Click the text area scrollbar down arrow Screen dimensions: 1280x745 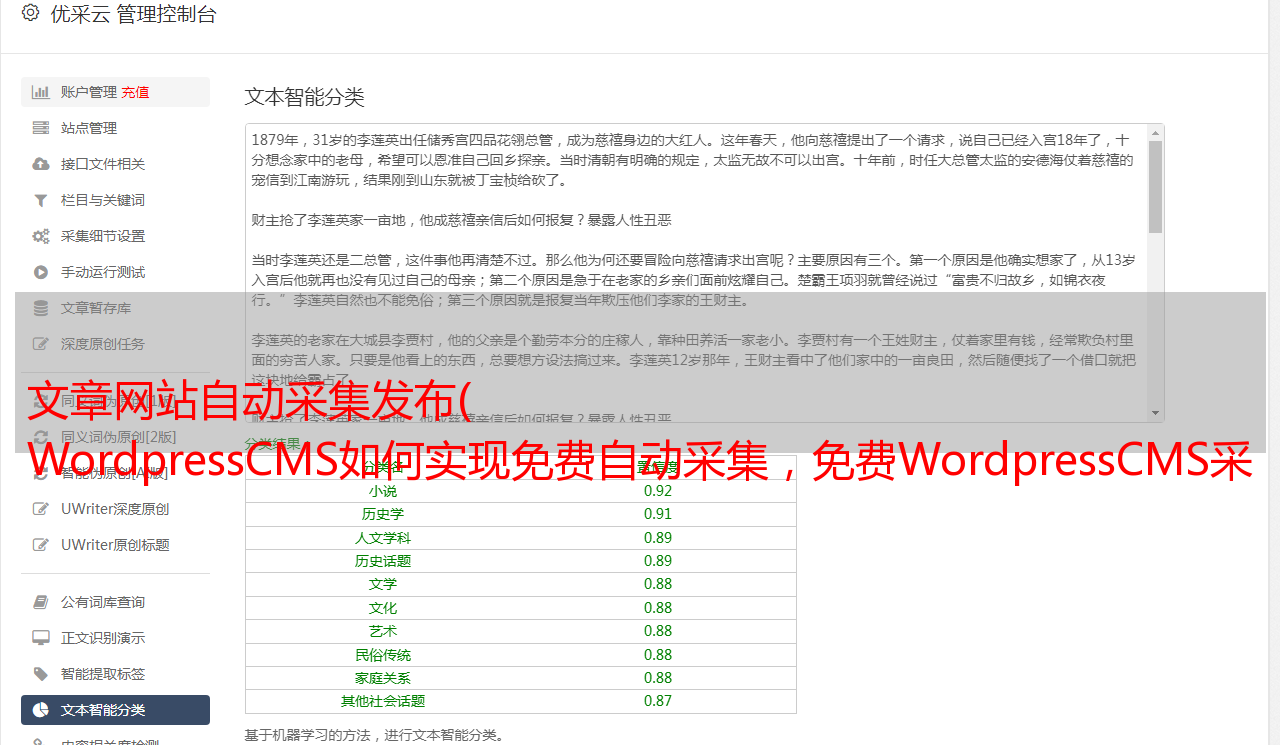[x=1156, y=413]
